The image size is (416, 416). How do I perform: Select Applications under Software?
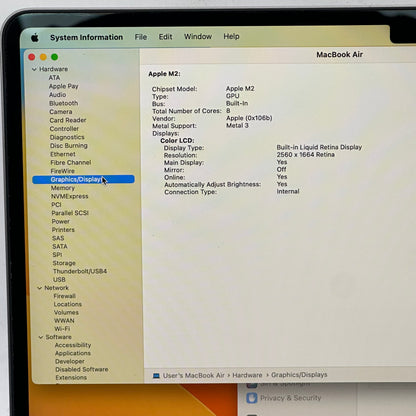click(73, 353)
